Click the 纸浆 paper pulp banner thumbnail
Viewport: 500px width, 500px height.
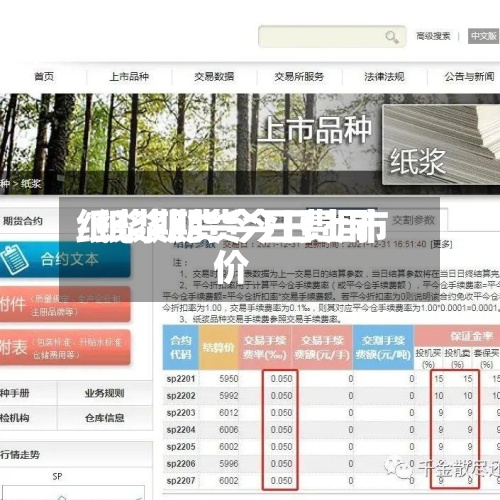click(x=441, y=145)
